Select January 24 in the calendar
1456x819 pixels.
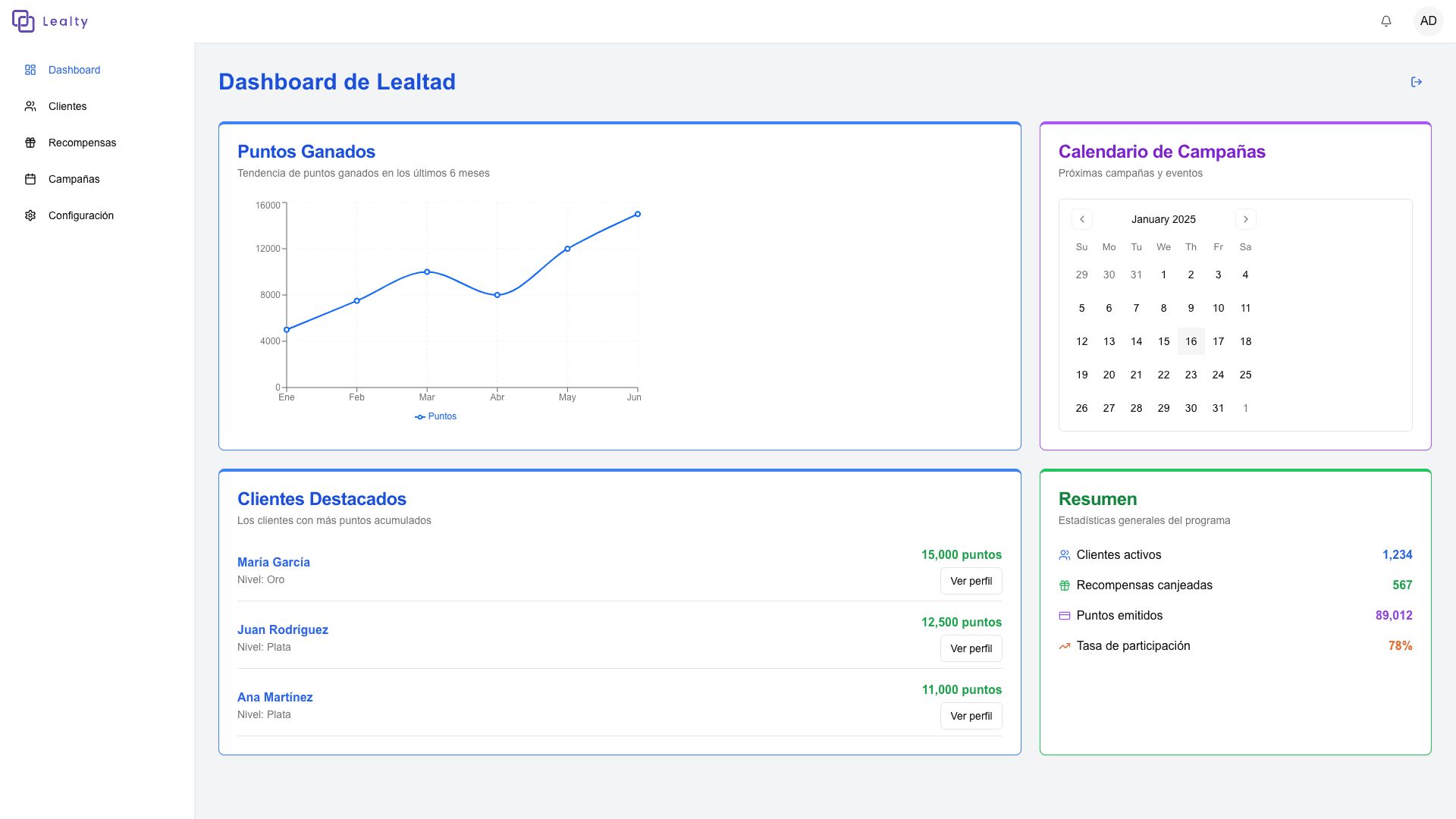tap(1218, 375)
